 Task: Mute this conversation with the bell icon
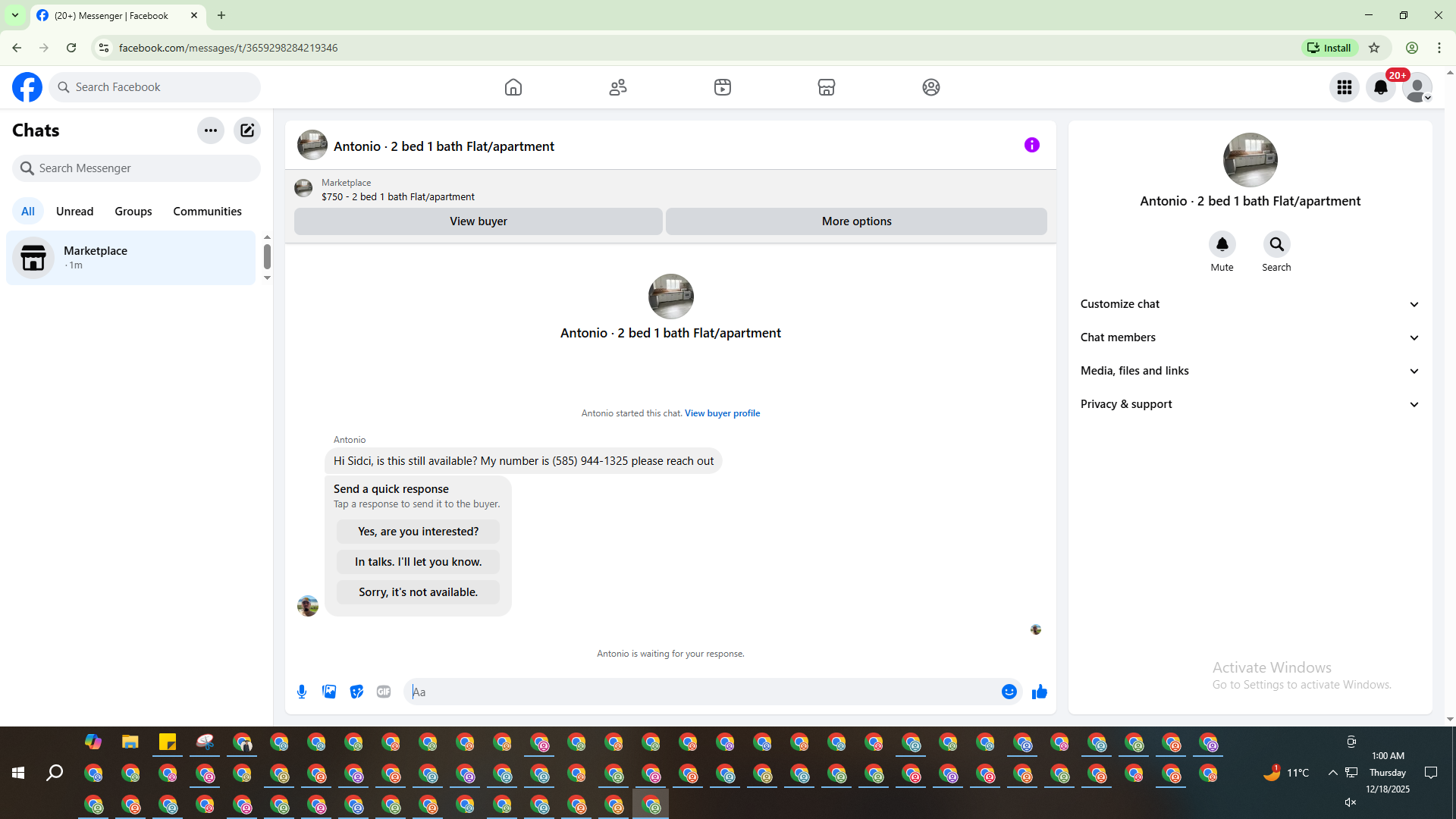(1222, 244)
